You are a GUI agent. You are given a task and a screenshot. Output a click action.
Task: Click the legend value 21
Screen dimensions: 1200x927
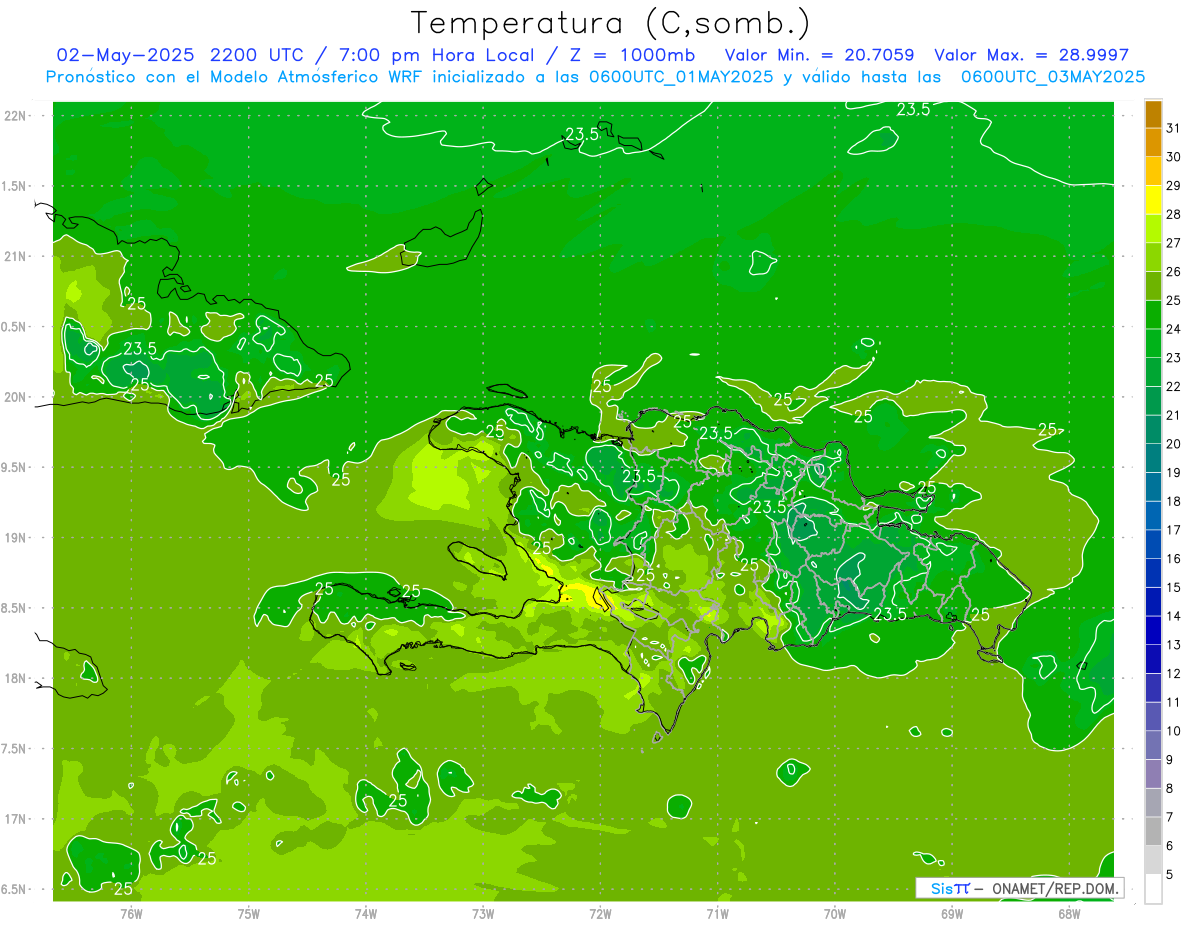click(1174, 415)
